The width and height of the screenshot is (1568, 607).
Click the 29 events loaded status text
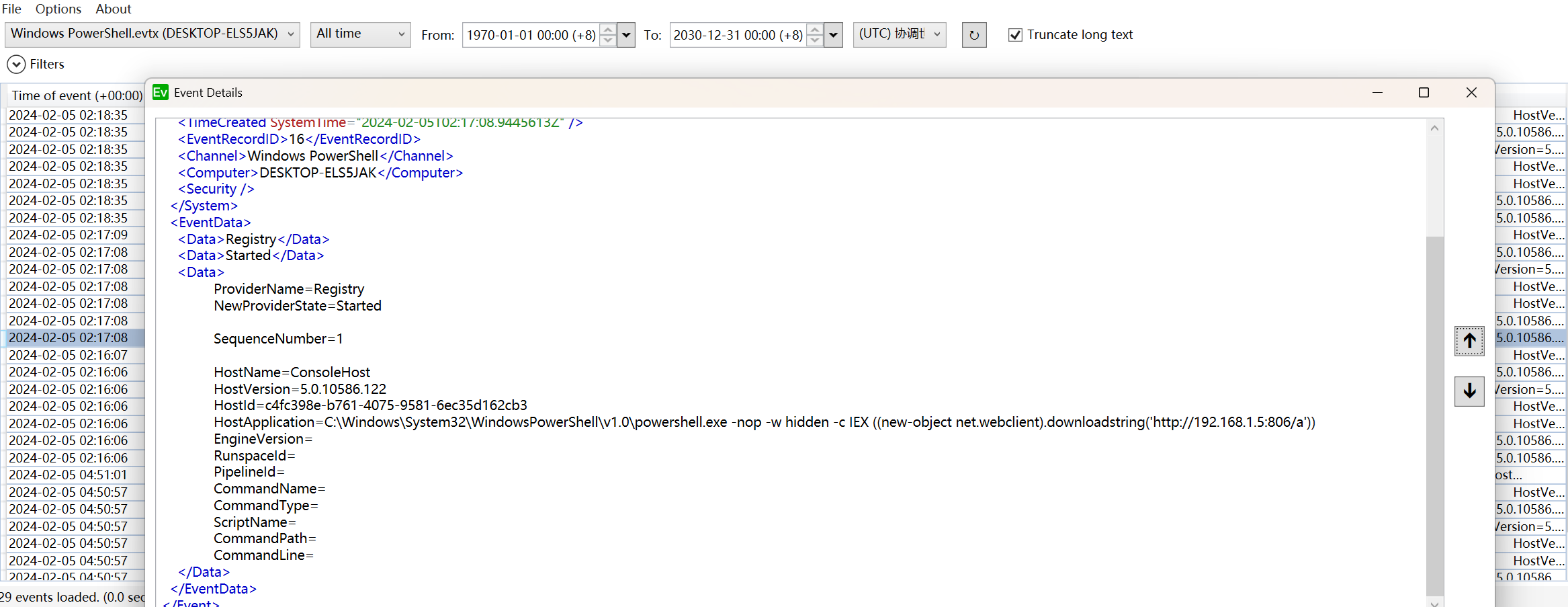(72, 597)
